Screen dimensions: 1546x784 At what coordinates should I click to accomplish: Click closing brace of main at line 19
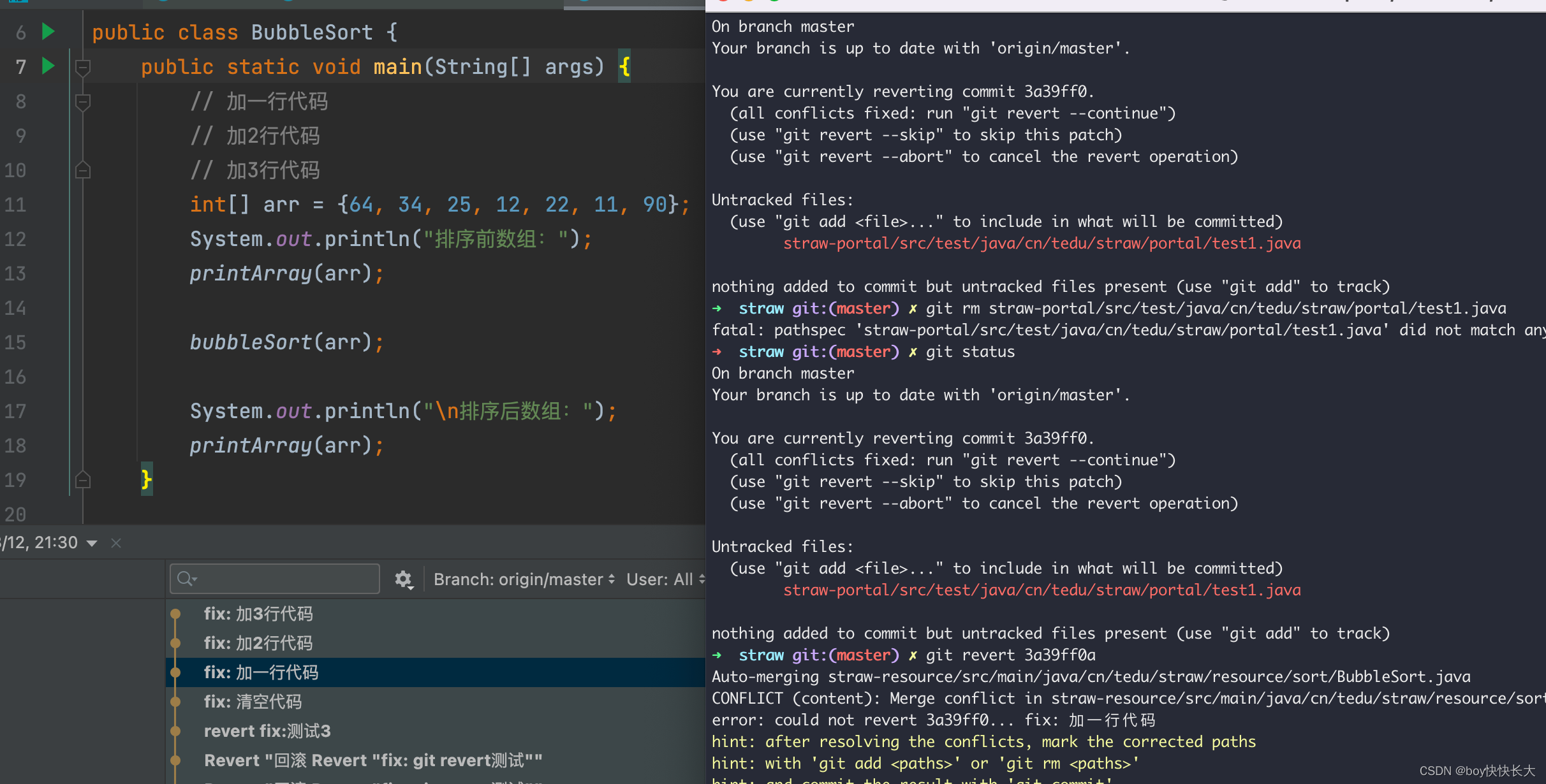tap(147, 479)
